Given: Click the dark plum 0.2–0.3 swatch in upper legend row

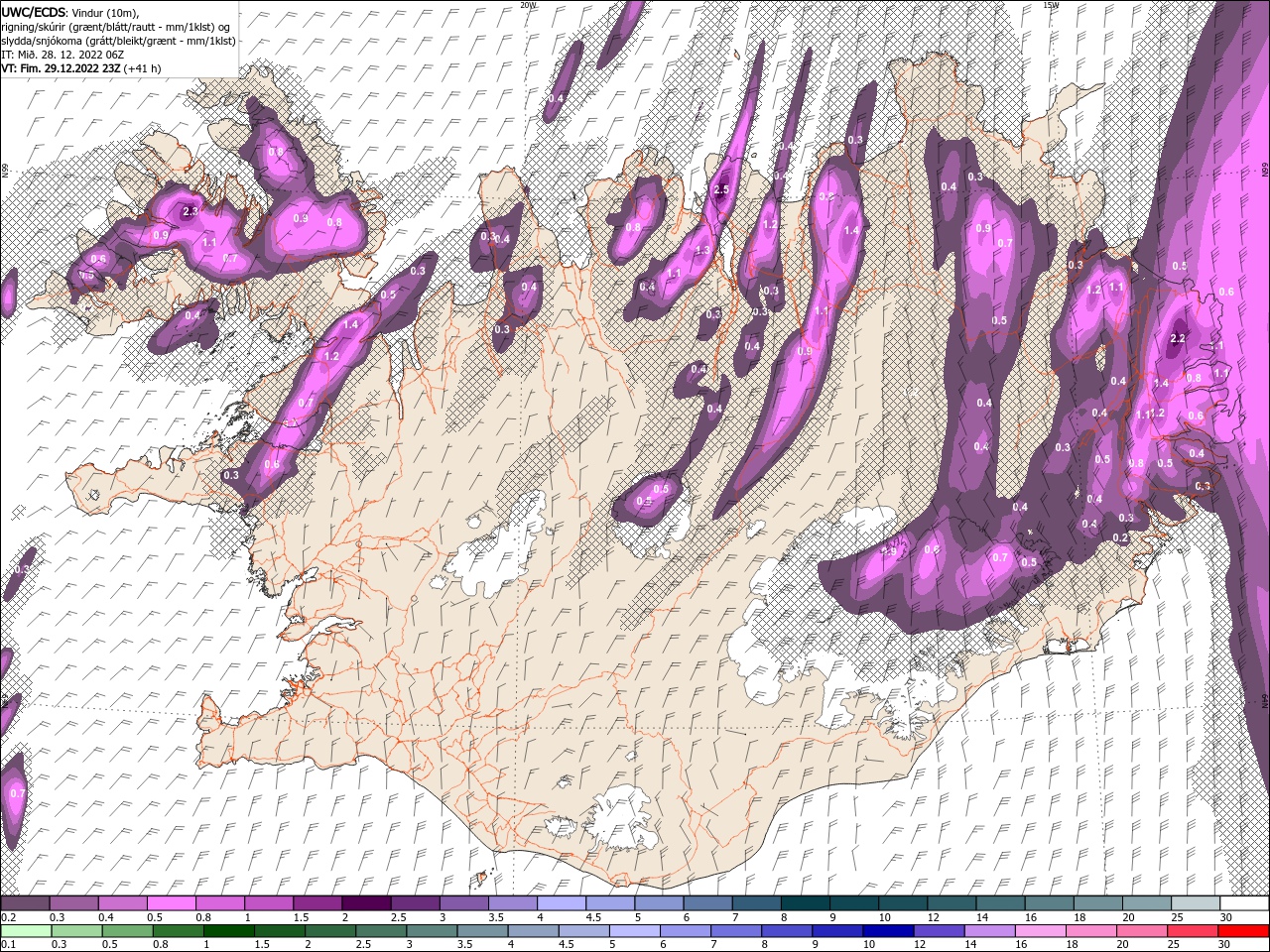Looking at the screenshot, I should tap(25, 903).
